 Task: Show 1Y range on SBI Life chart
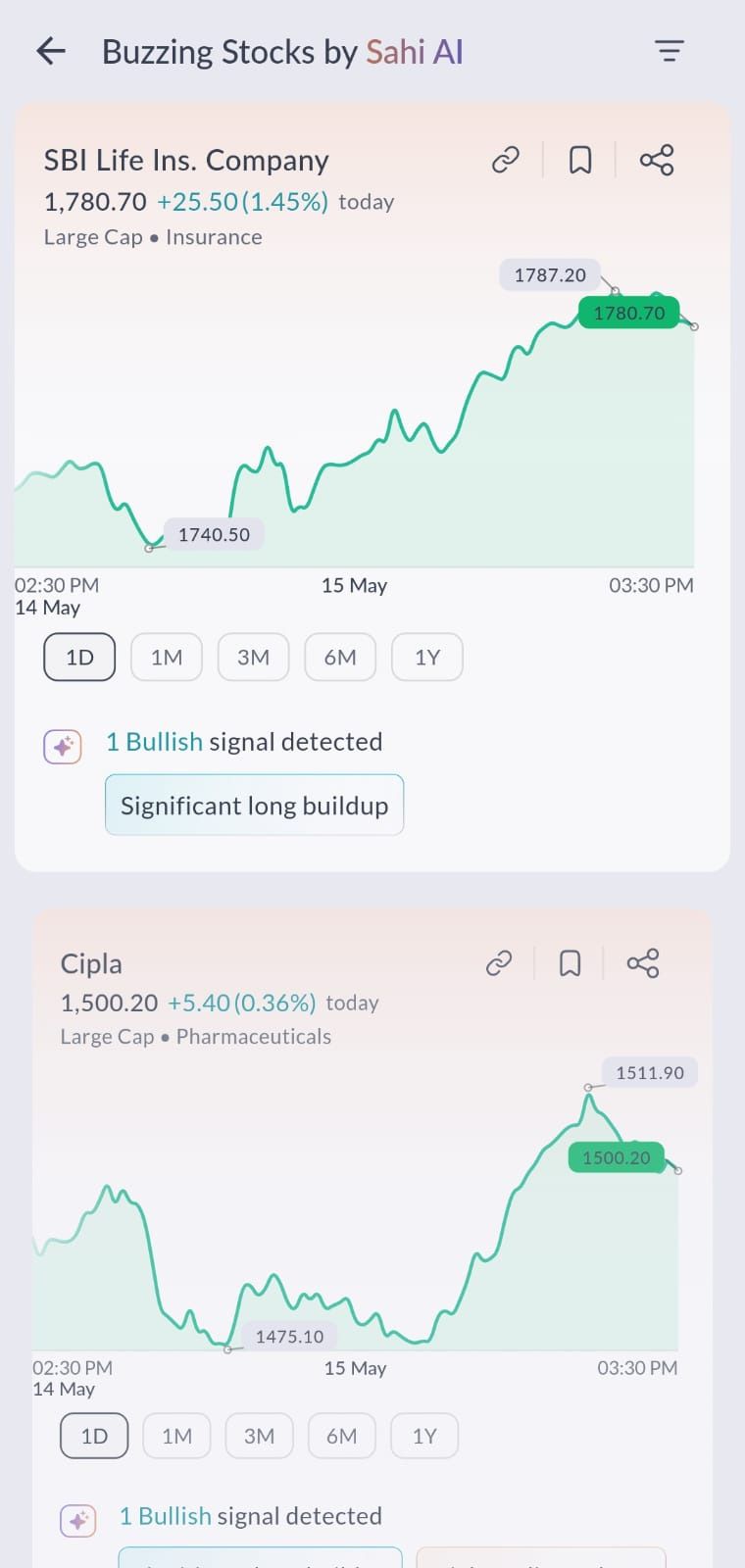coord(427,657)
